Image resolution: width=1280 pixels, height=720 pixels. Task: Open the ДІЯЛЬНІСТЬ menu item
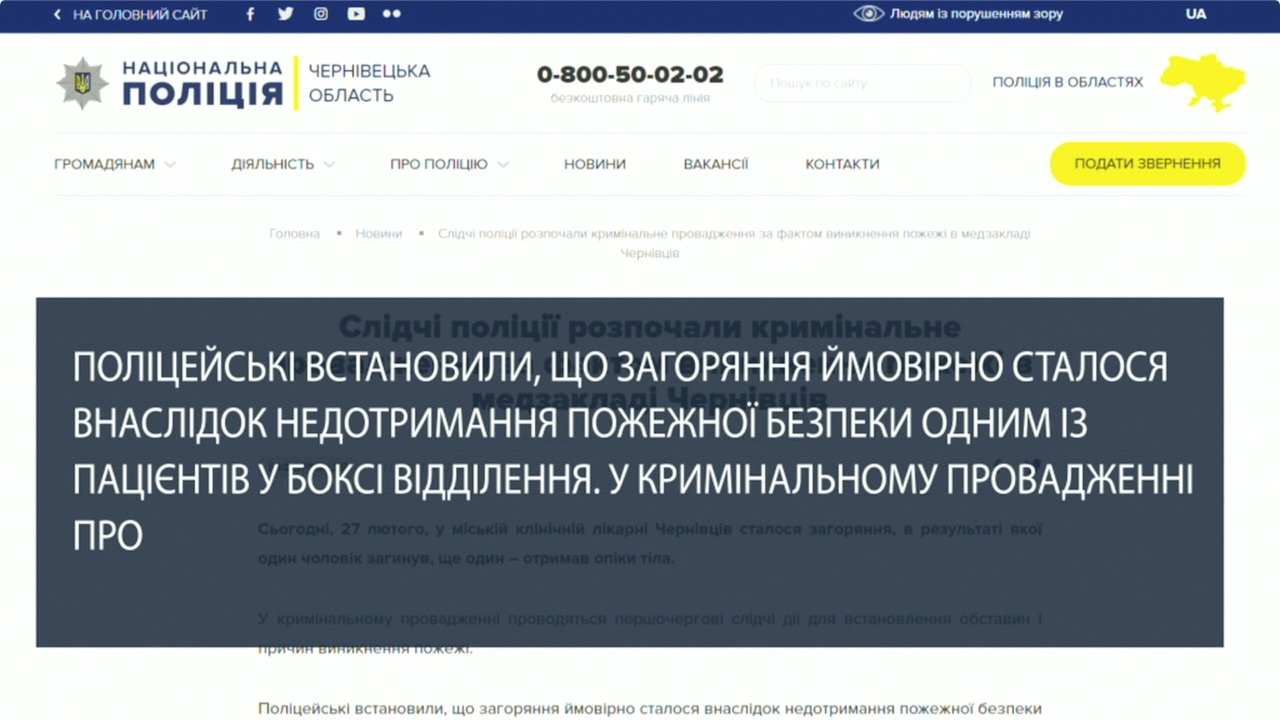(x=272, y=164)
